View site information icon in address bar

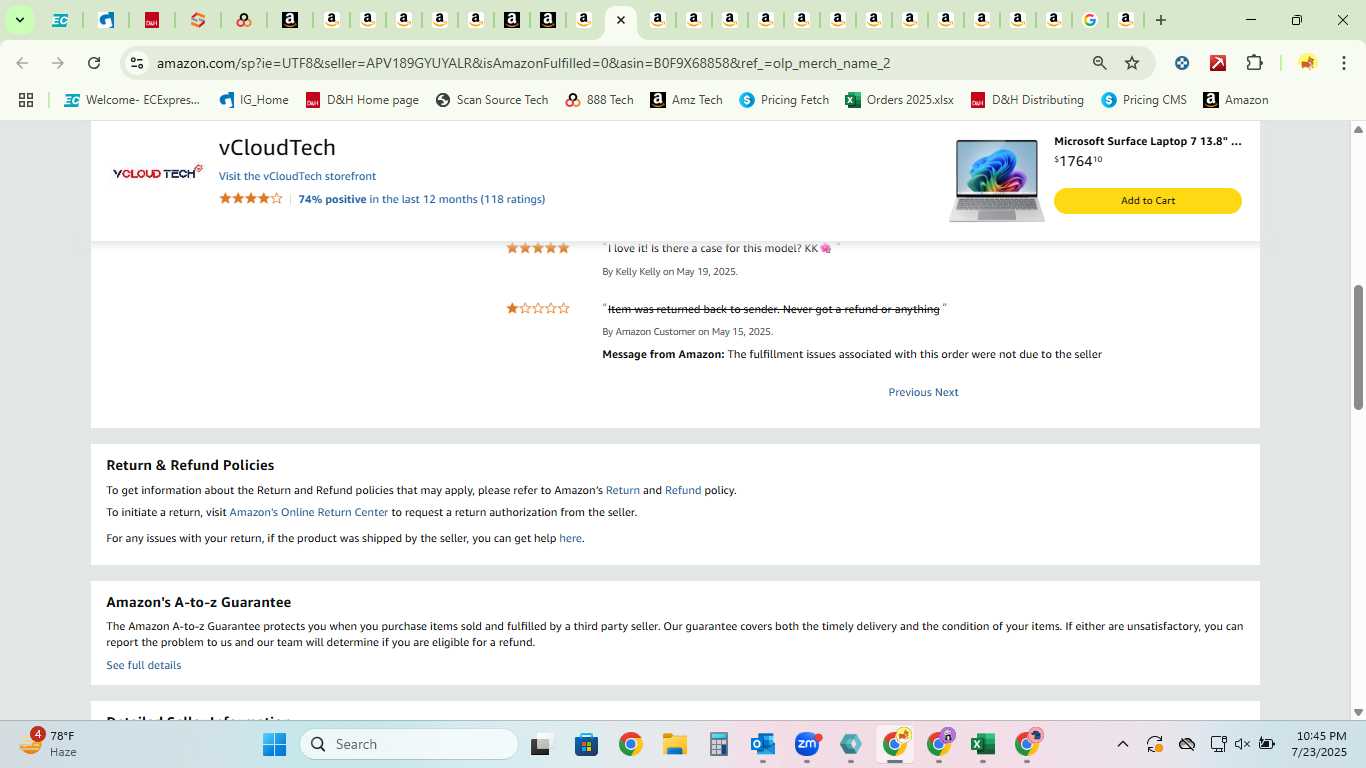point(137,63)
